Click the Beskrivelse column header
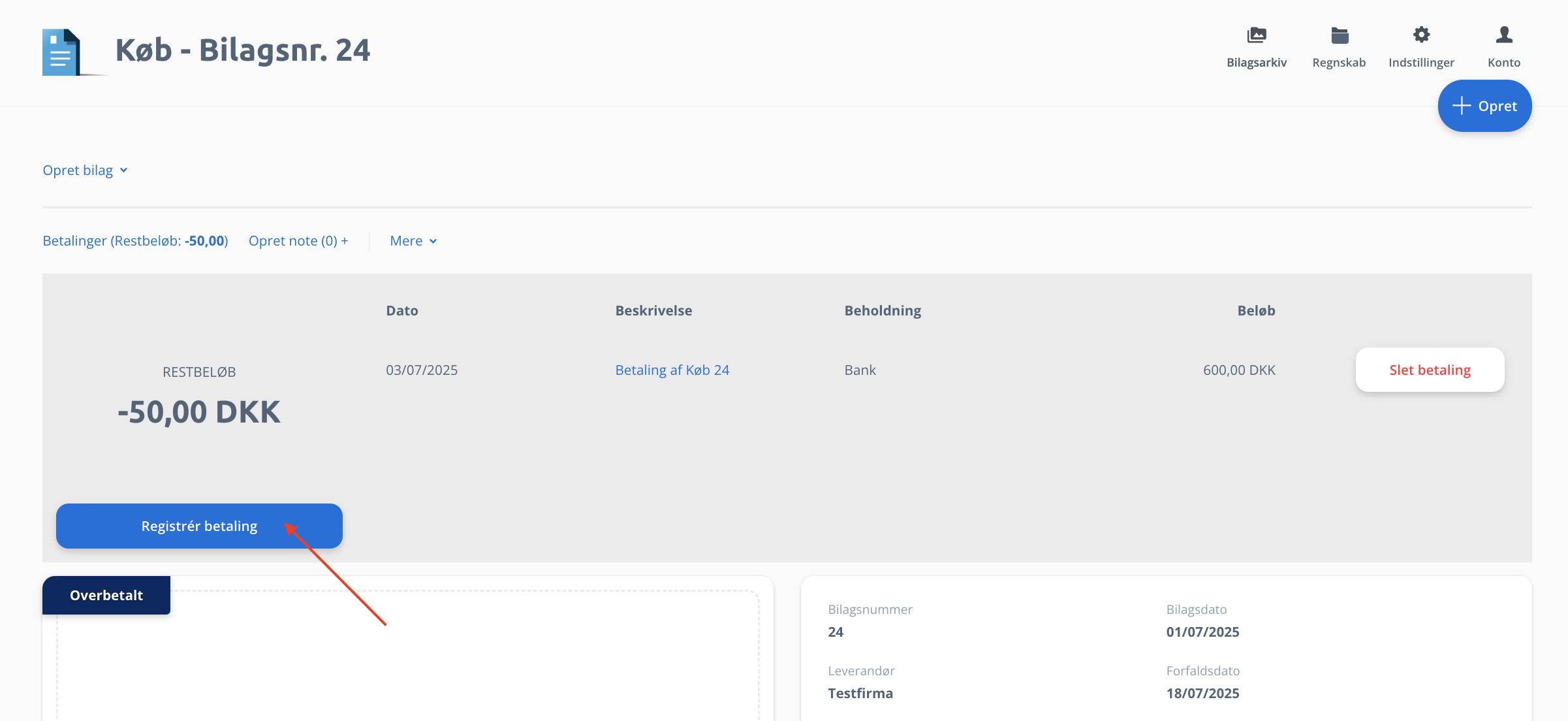 coord(653,311)
